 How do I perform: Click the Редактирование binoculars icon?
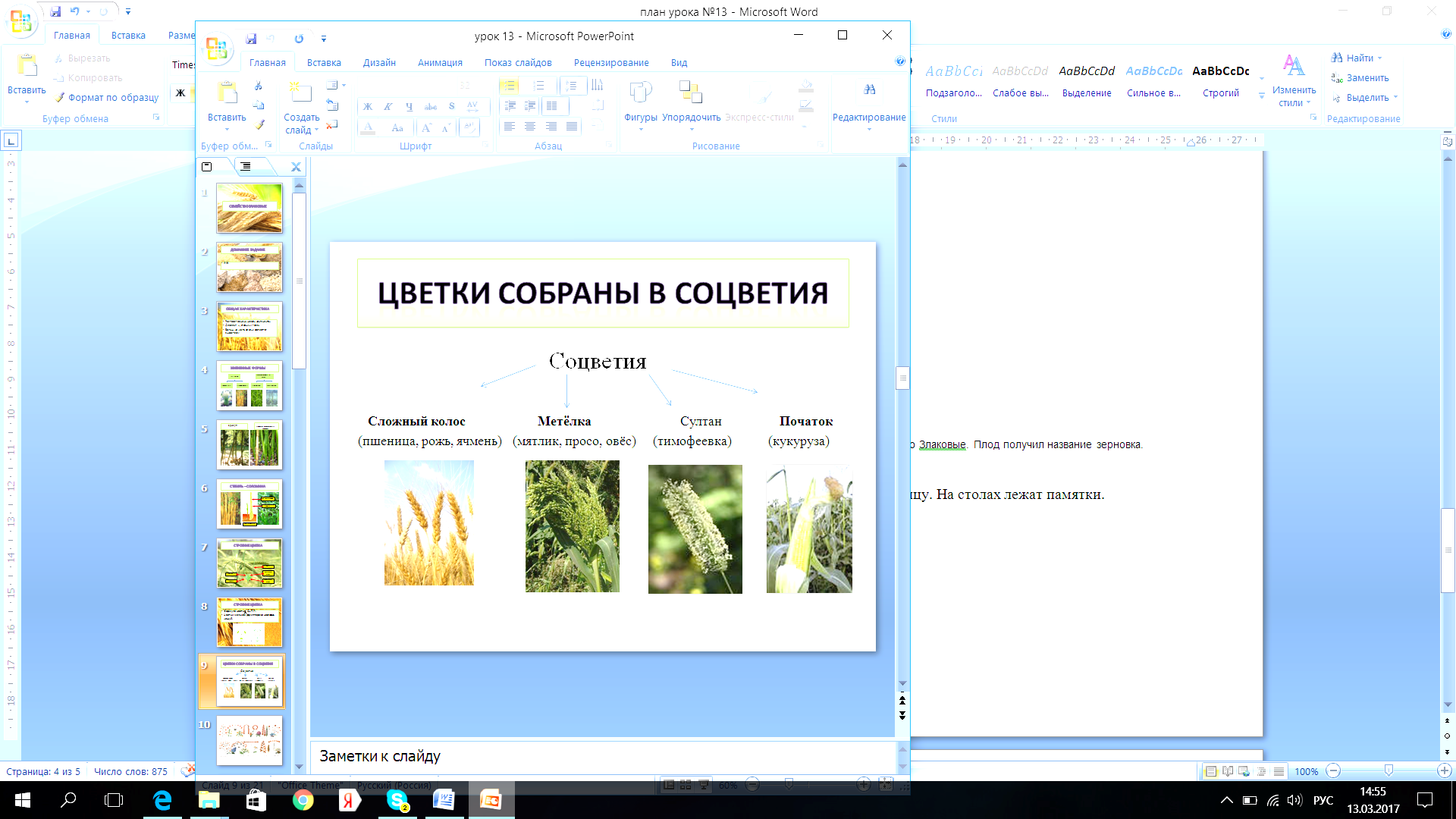869,89
